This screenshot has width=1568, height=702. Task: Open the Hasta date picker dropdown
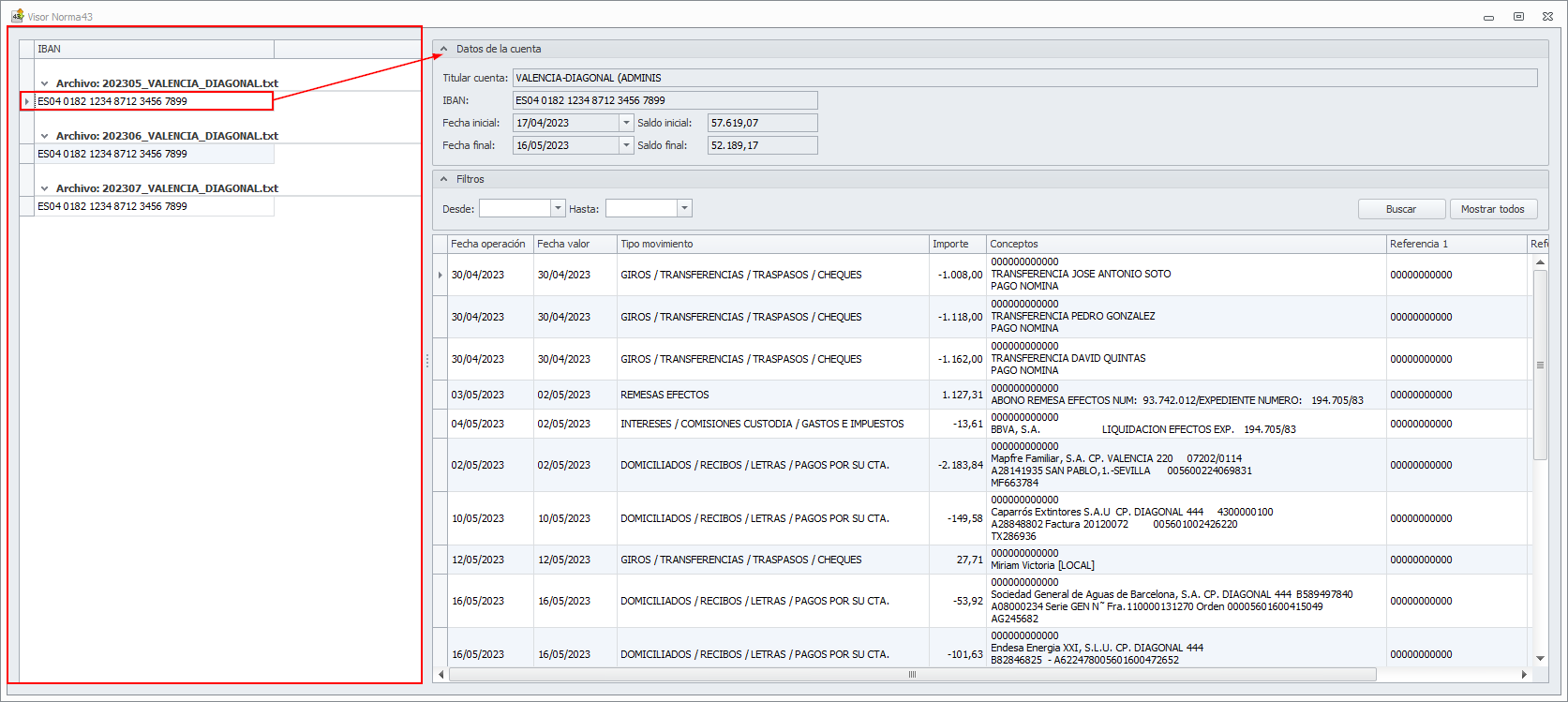684,209
